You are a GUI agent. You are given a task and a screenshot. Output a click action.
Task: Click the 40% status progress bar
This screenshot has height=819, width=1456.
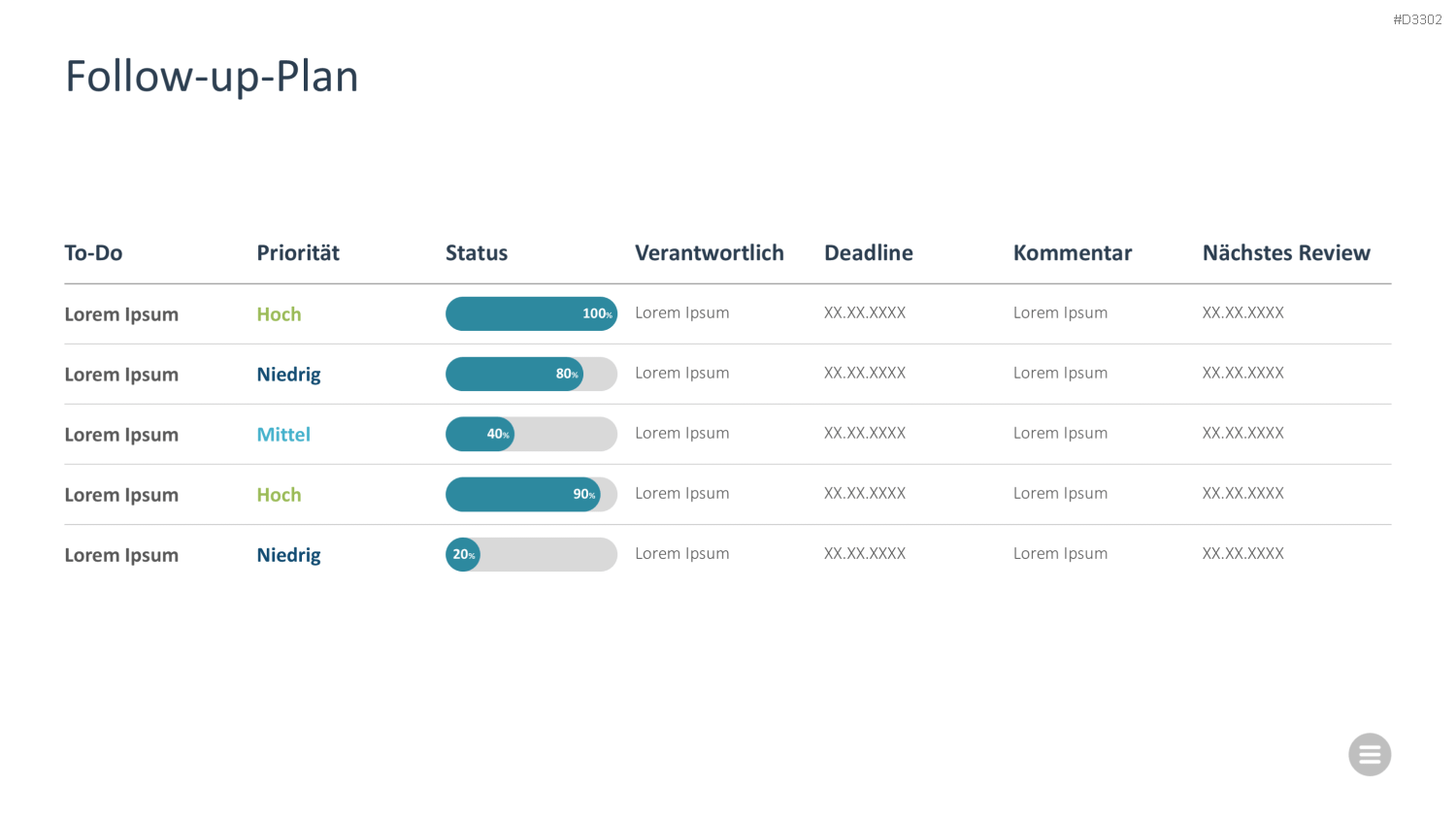tap(531, 434)
